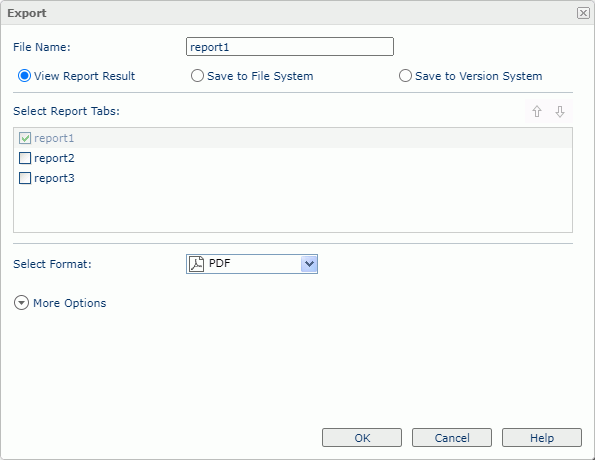This screenshot has height=460, width=595.
Task: Confirm export with OK button
Action: pyautogui.click(x=362, y=438)
